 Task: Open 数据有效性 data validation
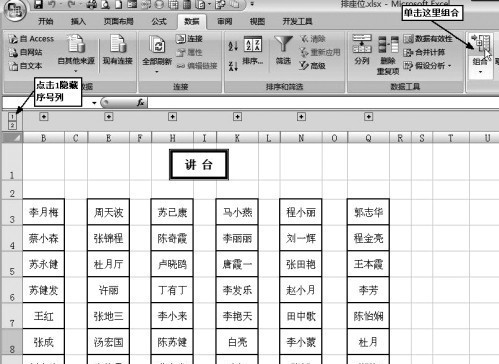pyautogui.click(x=428, y=39)
